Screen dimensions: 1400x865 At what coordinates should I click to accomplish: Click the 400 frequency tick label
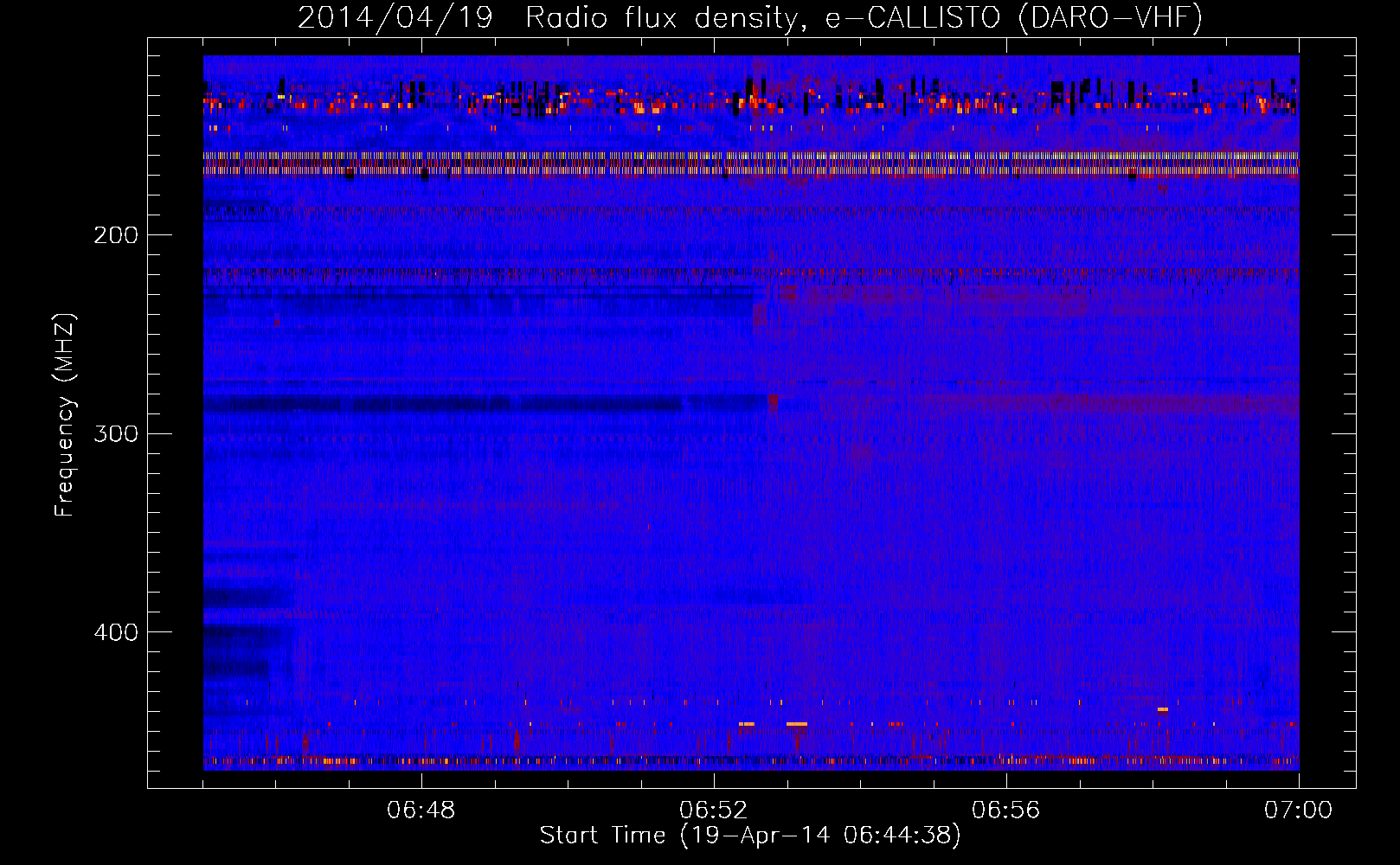(116, 632)
